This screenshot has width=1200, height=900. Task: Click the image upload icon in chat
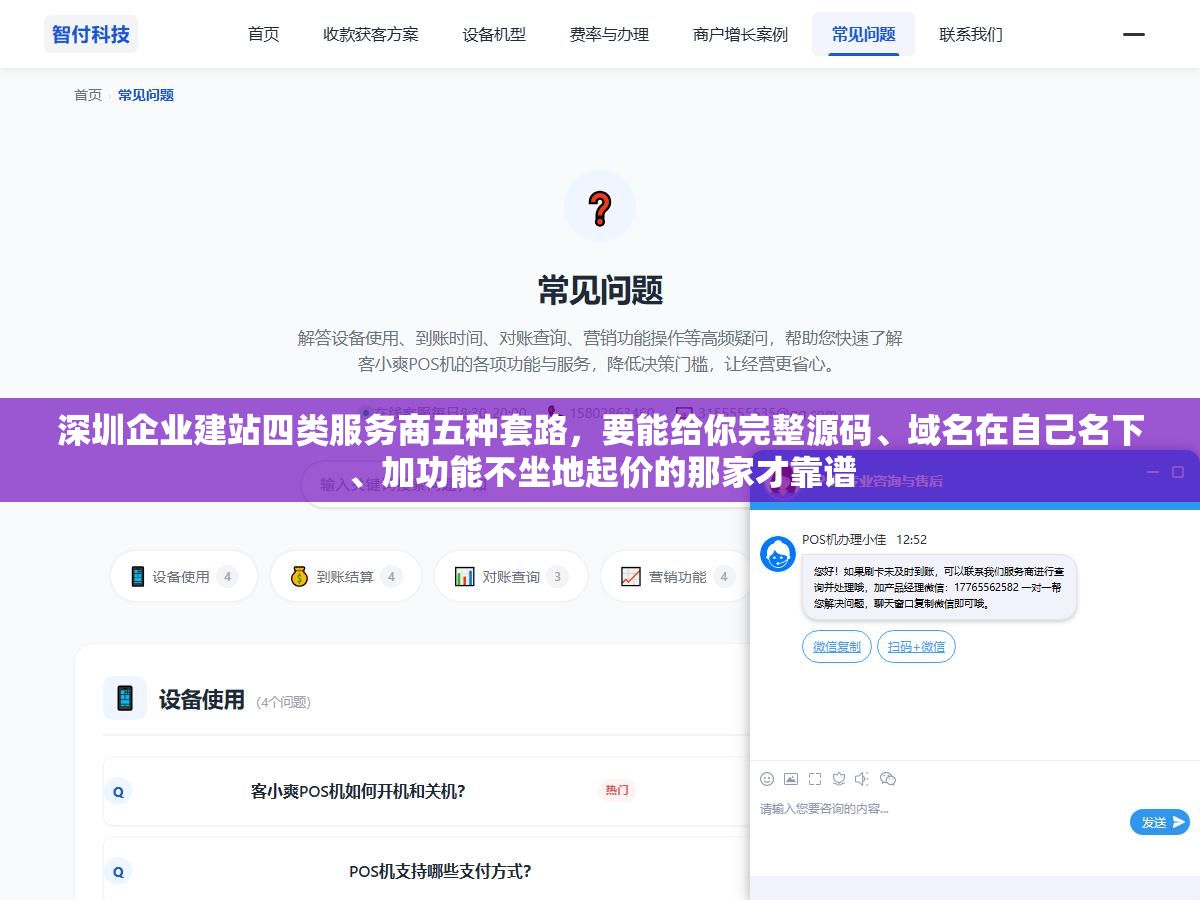[791, 779]
